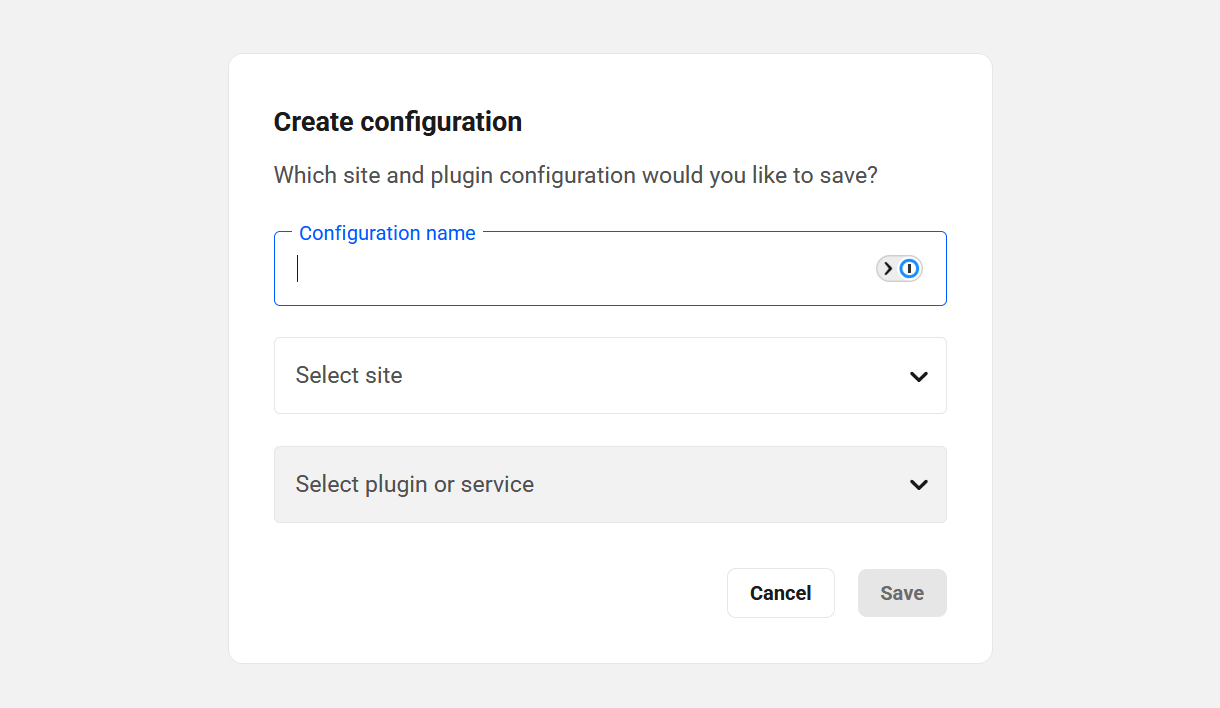Click the Cancel button
The width and height of the screenshot is (1220, 708).
tap(781, 593)
